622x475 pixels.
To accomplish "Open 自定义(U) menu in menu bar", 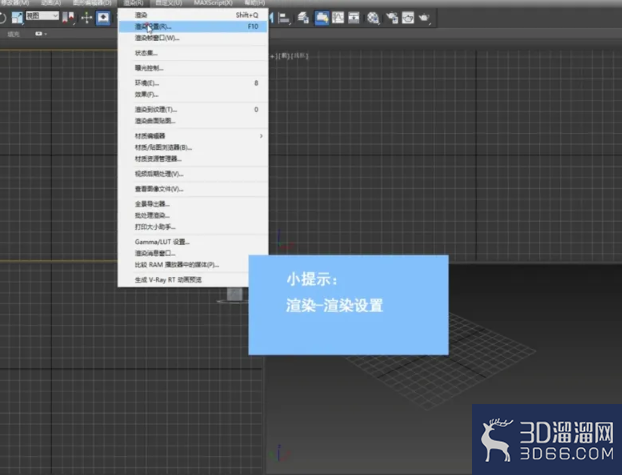I will point(169,3).
